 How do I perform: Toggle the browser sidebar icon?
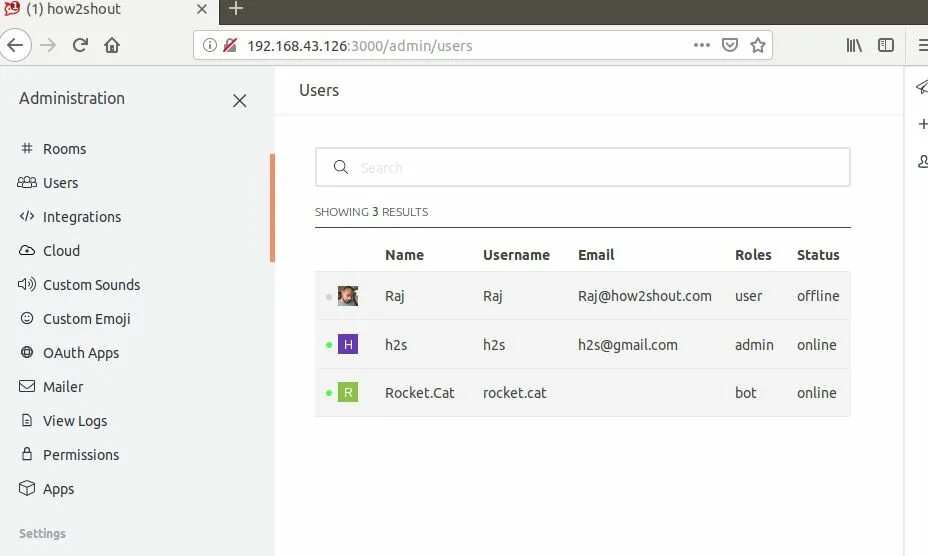885,45
